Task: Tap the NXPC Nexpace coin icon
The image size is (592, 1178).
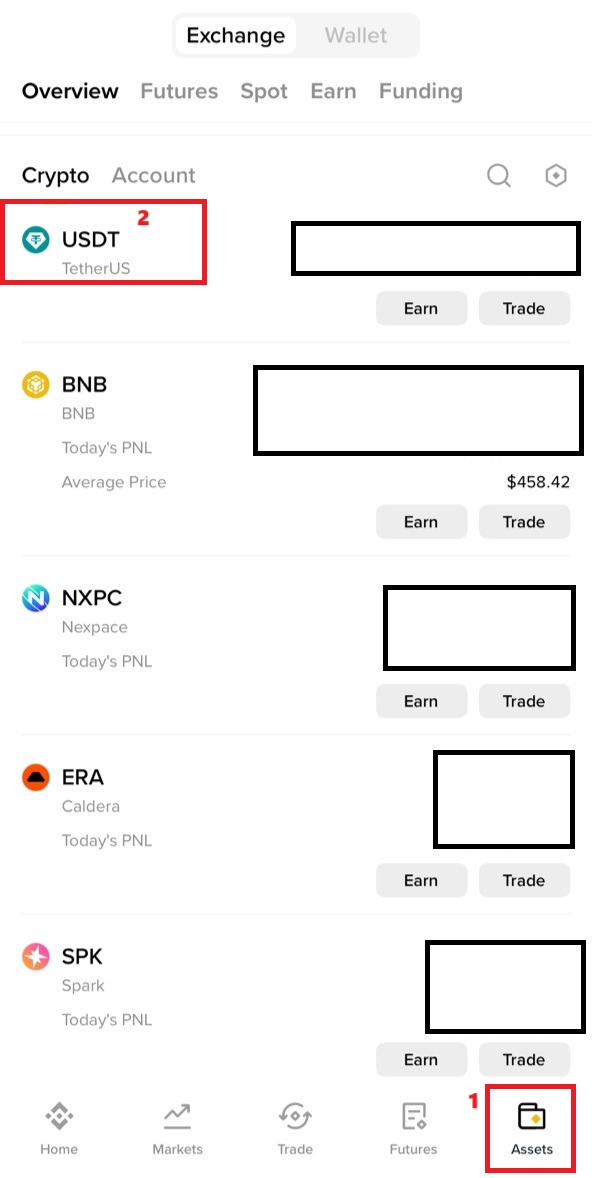Action: point(35,598)
